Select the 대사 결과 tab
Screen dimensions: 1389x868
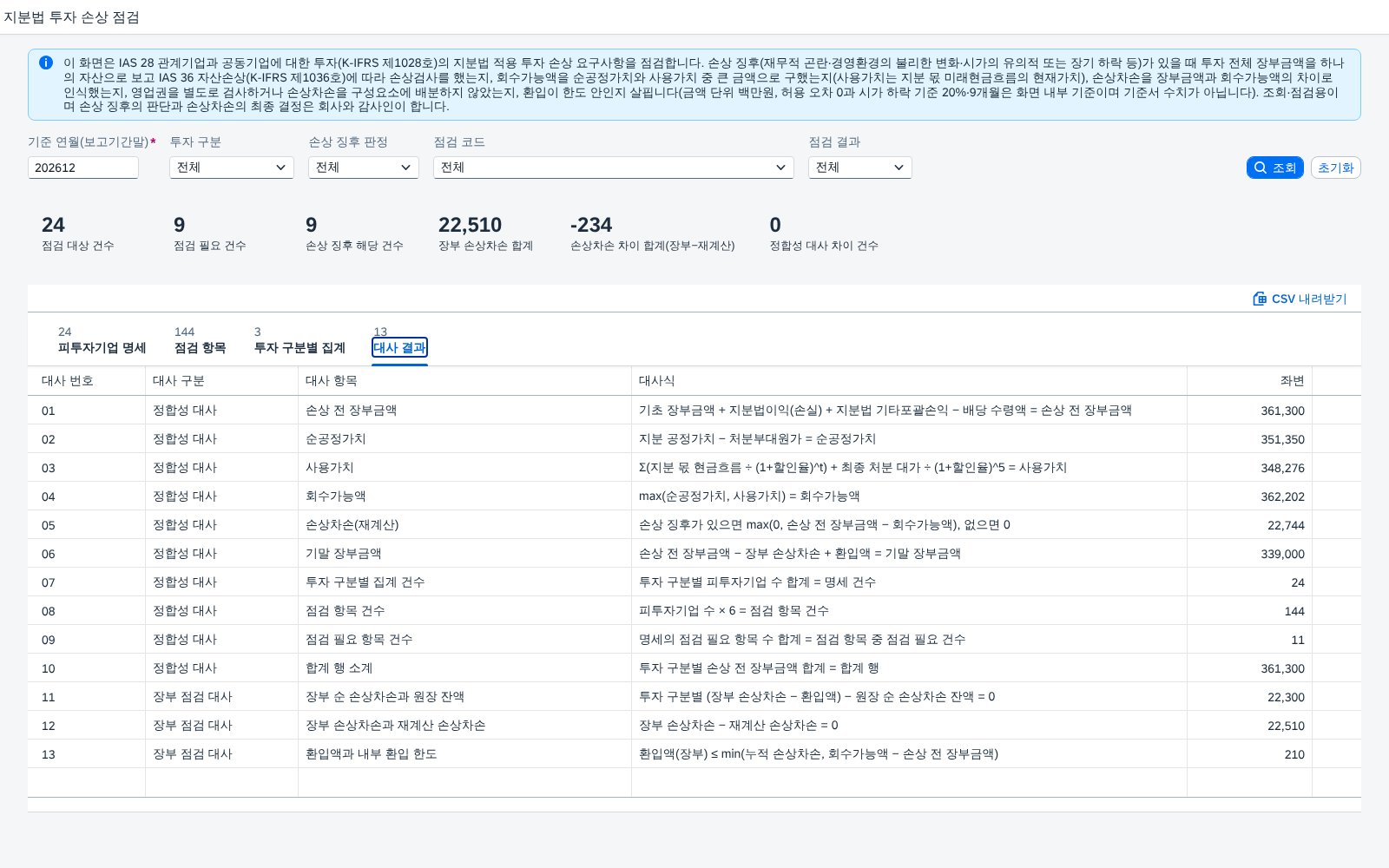[399, 347]
